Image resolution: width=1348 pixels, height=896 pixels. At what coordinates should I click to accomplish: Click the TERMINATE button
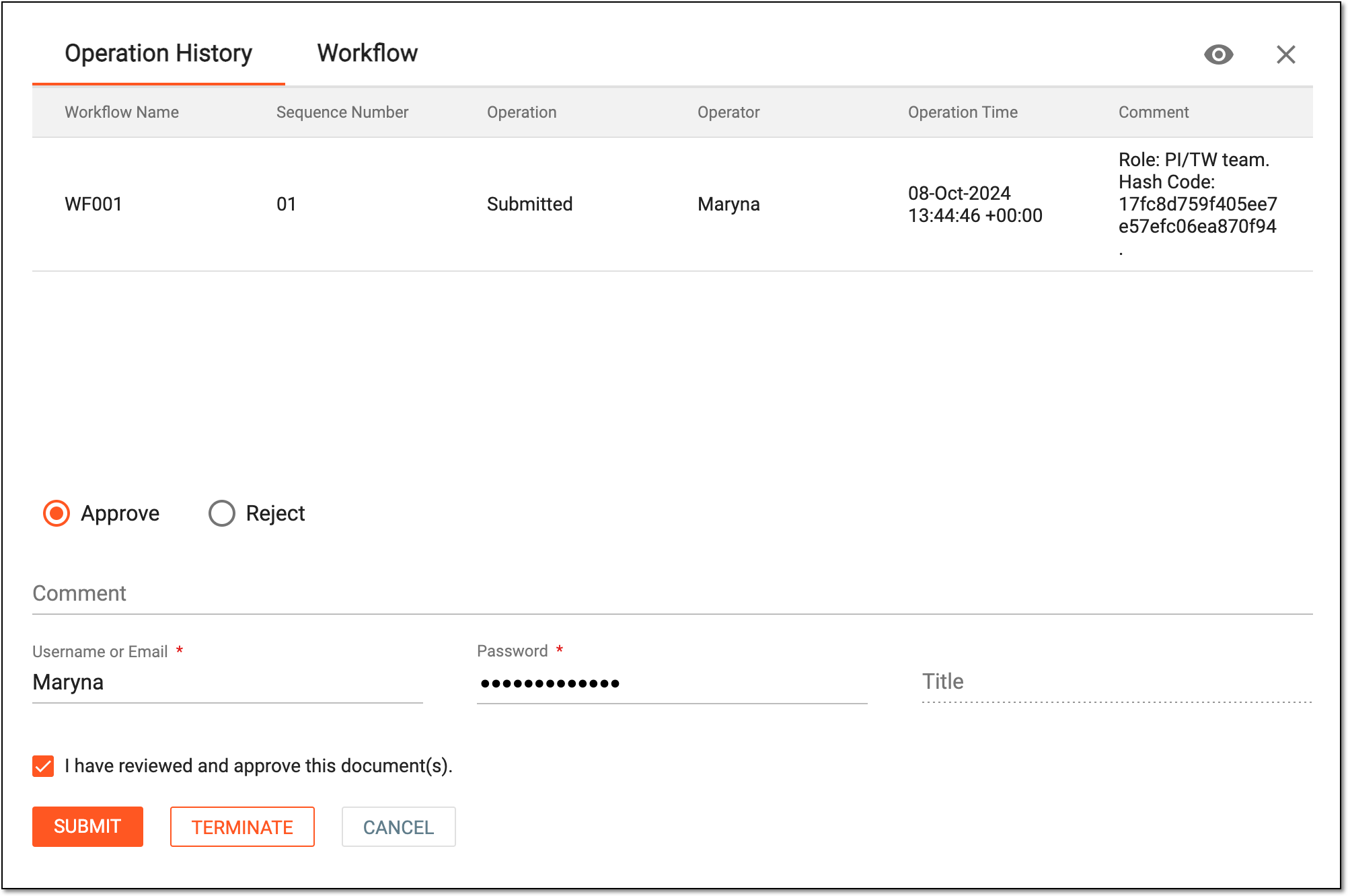click(x=242, y=827)
